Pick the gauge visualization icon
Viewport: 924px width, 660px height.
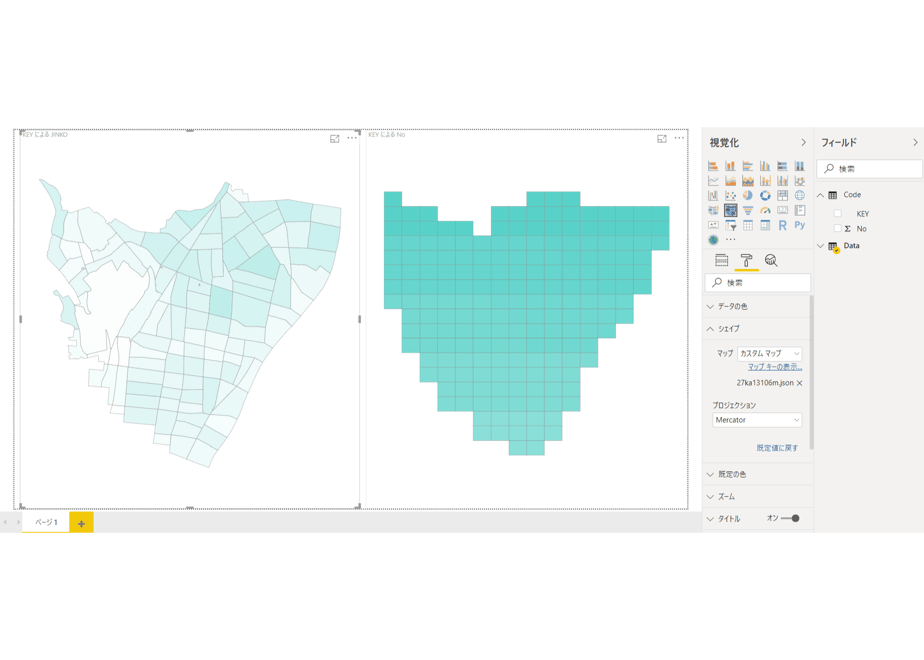coord(765,210)
